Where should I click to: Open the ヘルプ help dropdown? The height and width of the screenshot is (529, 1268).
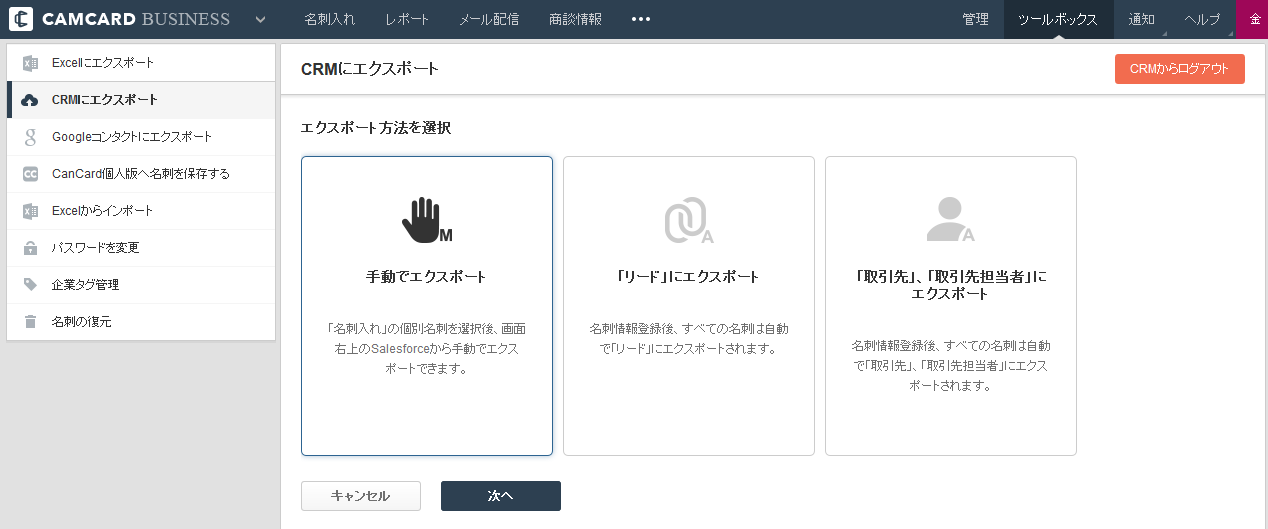pos(1202,19)
